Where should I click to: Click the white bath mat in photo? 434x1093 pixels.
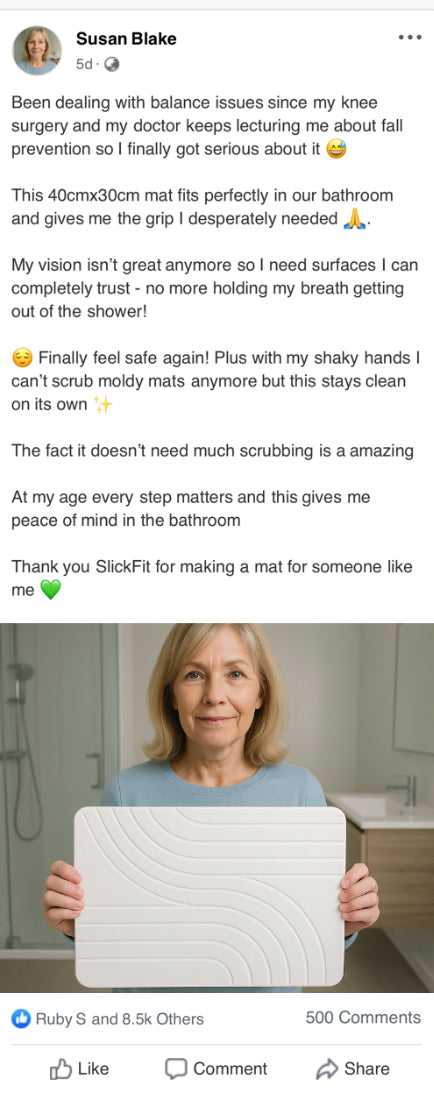pyautogui.click(x=210, y=897)
